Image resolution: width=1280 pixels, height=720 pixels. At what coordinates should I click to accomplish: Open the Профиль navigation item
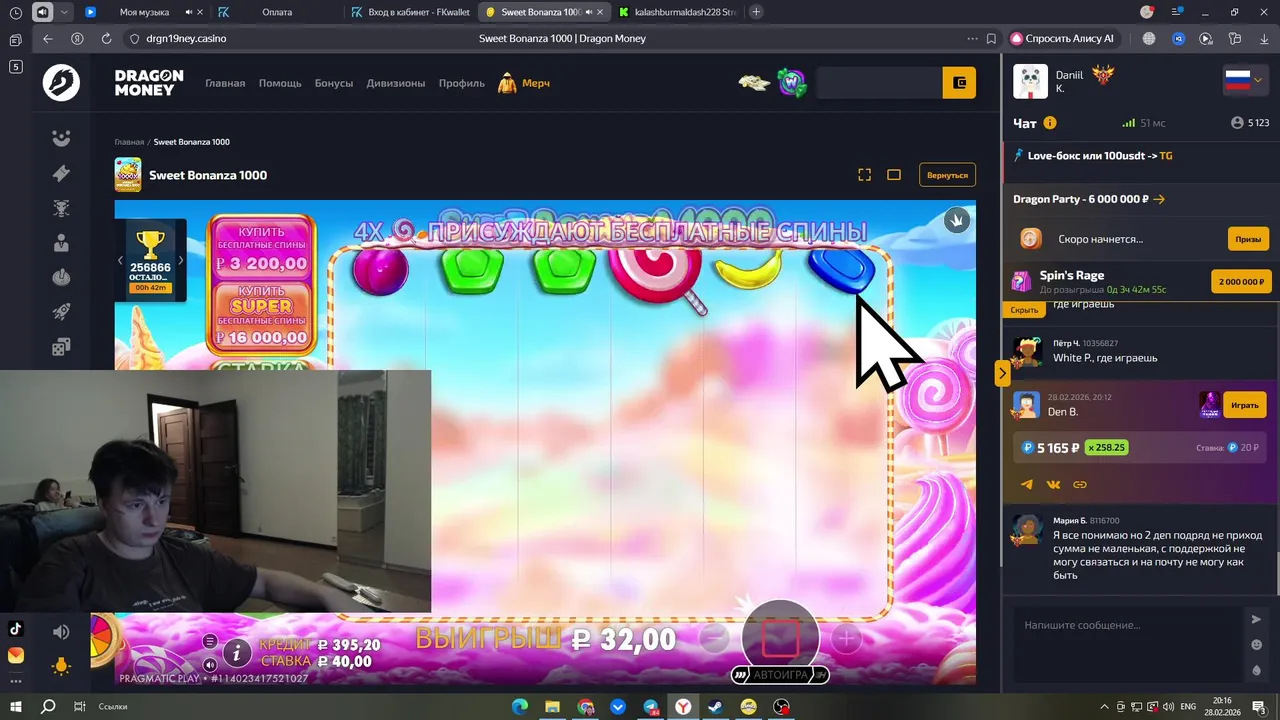click(462, 83)
